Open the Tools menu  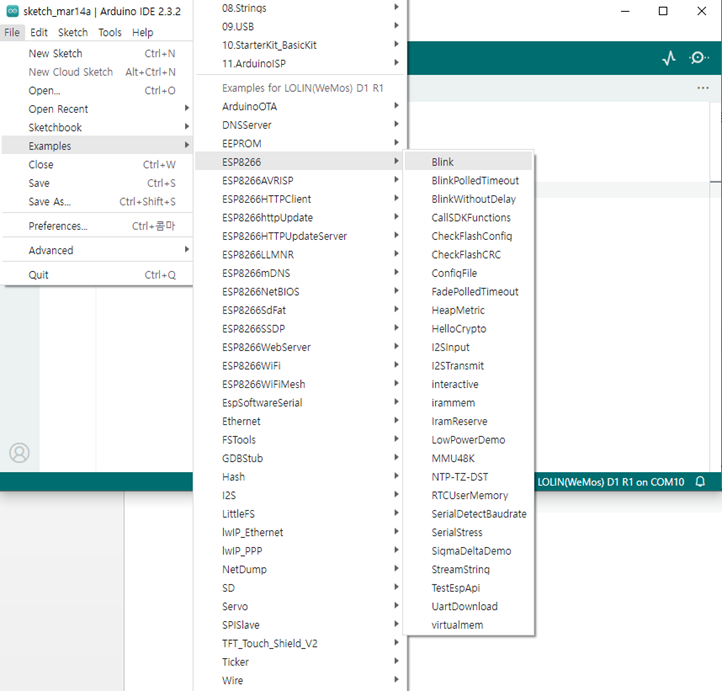(x=110, y=32)
